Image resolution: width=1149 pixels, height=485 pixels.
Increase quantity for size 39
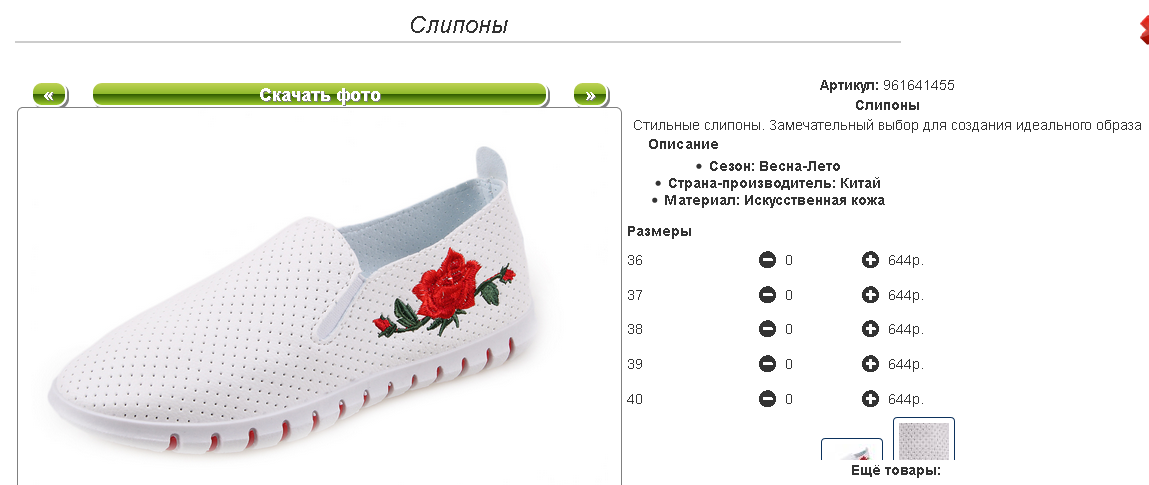[870, 364]
